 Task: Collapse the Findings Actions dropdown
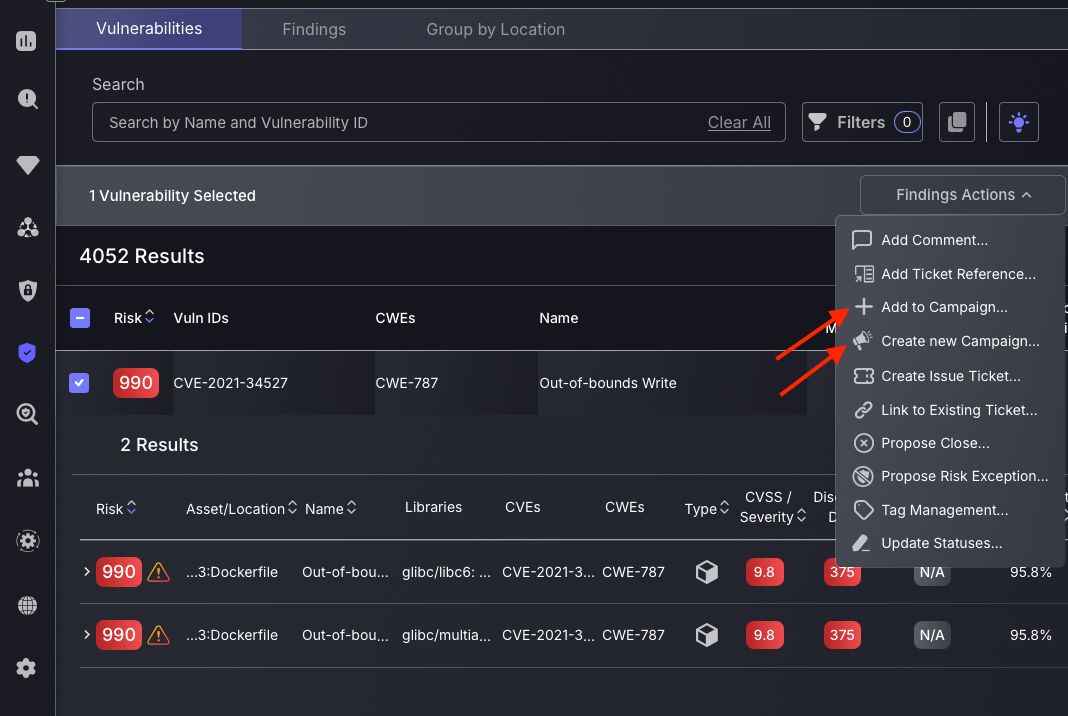click(962, 195)
